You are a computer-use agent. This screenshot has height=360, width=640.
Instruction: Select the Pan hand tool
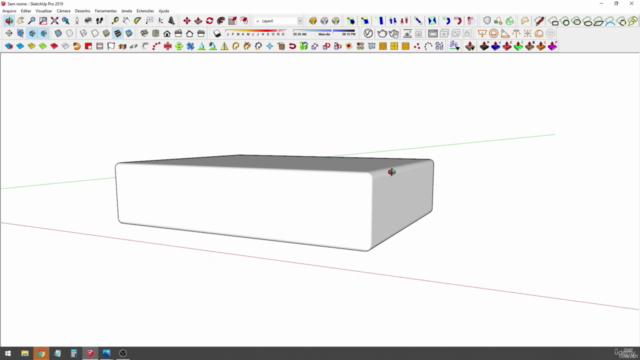20,21
